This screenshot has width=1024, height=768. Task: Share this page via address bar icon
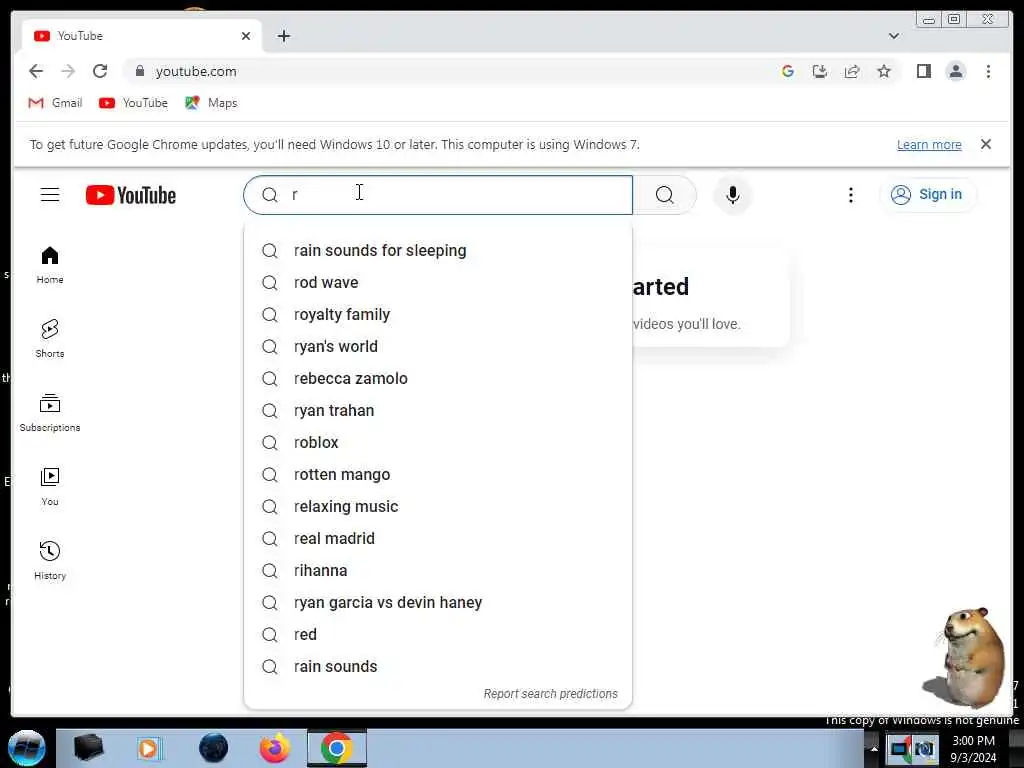tap(852, 71)
